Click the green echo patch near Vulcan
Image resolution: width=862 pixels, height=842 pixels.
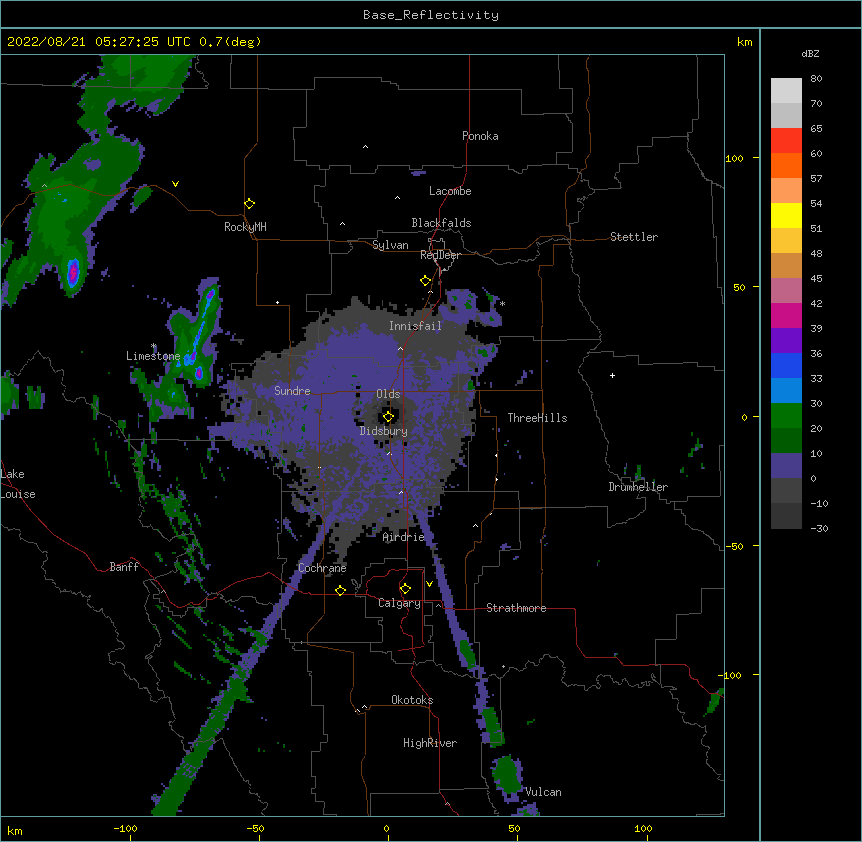(507, 774)
